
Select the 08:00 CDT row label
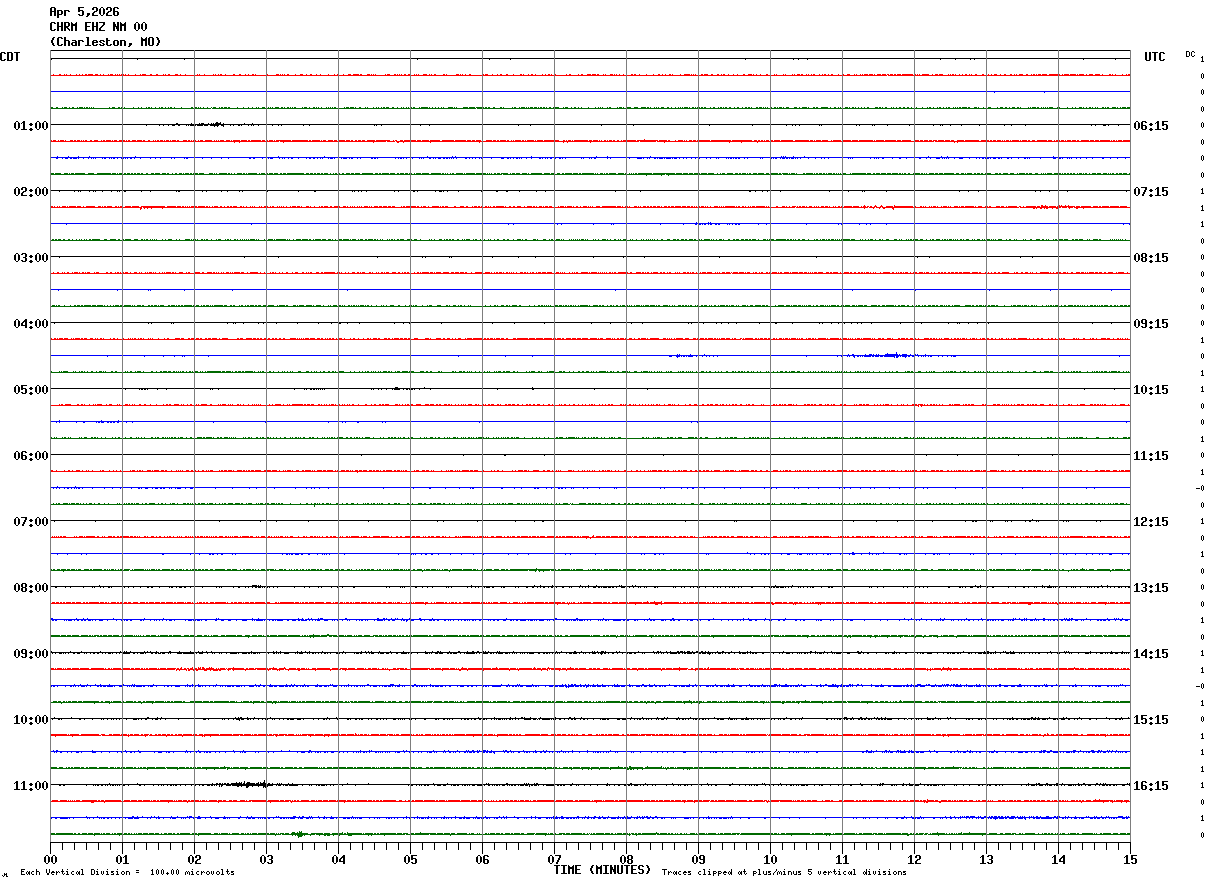(31, 587)
